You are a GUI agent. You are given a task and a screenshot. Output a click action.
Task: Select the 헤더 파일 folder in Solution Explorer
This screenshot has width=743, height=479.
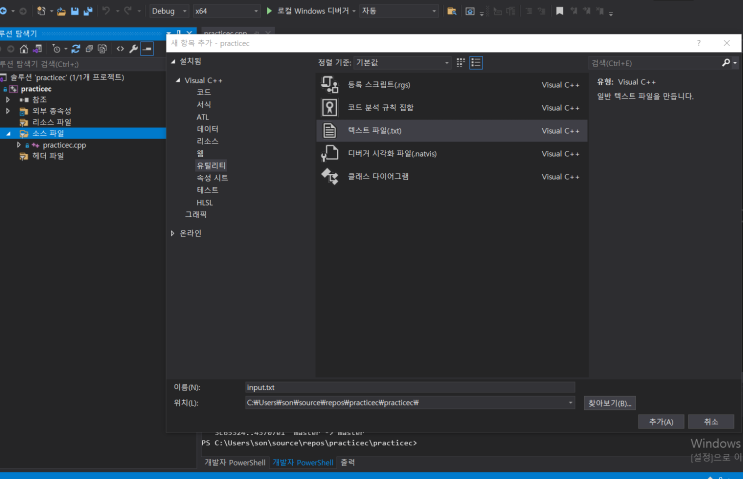(48, 156)
